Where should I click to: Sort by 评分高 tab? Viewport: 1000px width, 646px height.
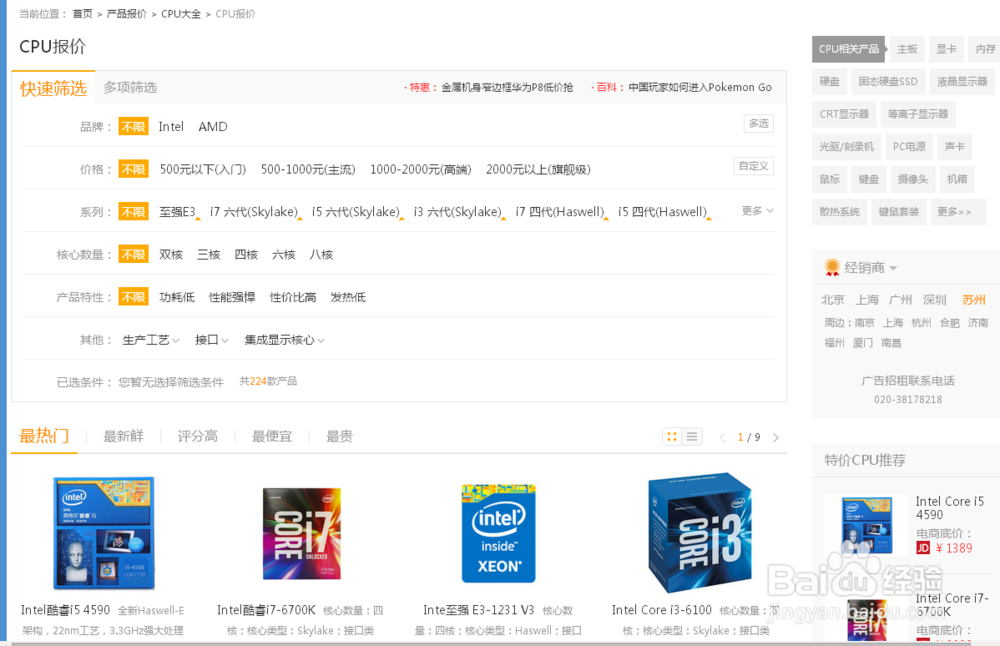click(197, 436)
